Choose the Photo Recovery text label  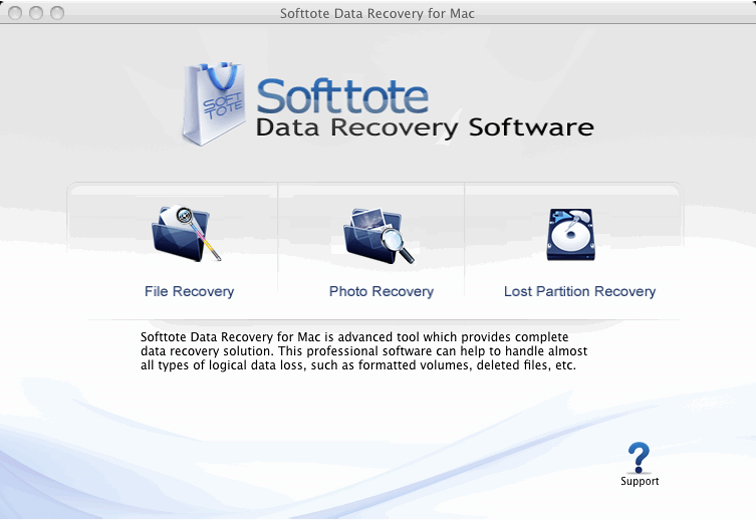coord(381,292)
